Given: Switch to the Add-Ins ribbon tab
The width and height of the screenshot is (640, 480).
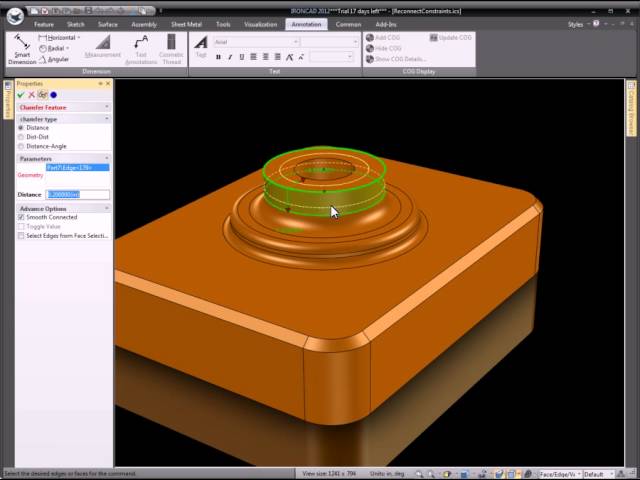Looking at the screenshot, I should tap(386, 24).
